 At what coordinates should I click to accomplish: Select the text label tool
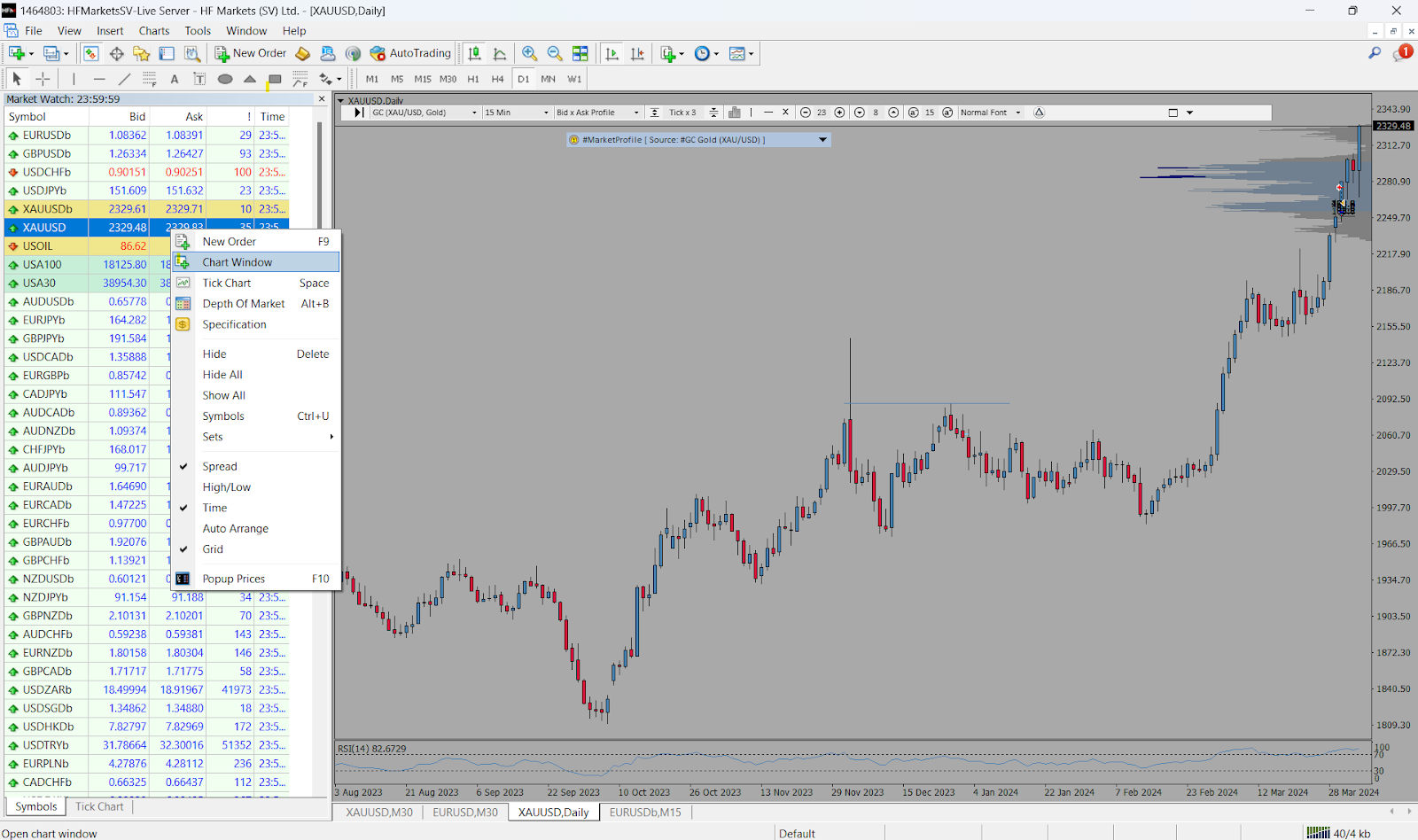(x=199, y=79)
